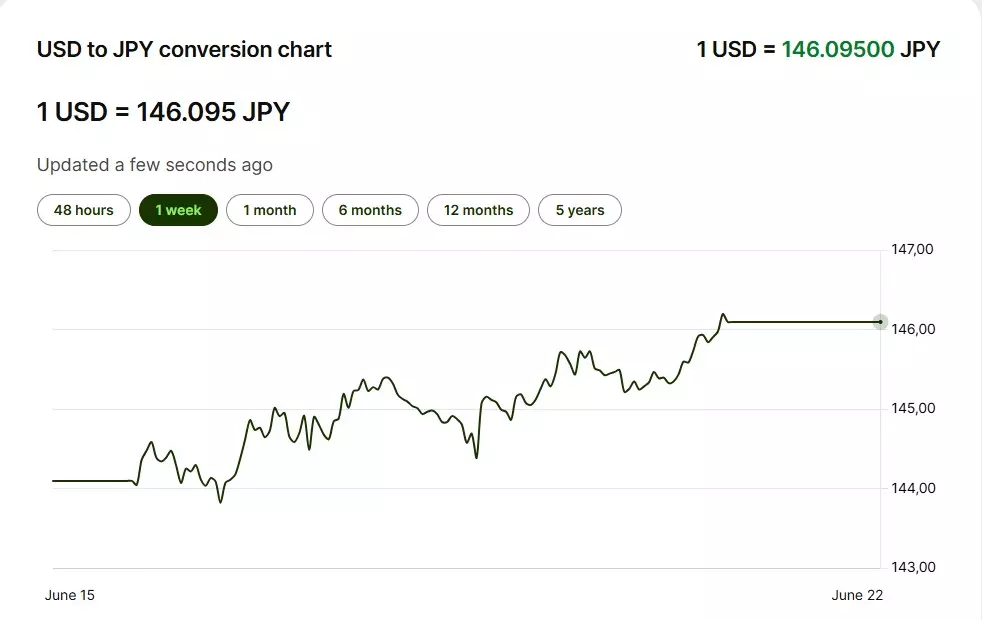The height and width of the screenshot is (620, 982).
Task: Click the June 15 date label
Action: pos(70,595)
